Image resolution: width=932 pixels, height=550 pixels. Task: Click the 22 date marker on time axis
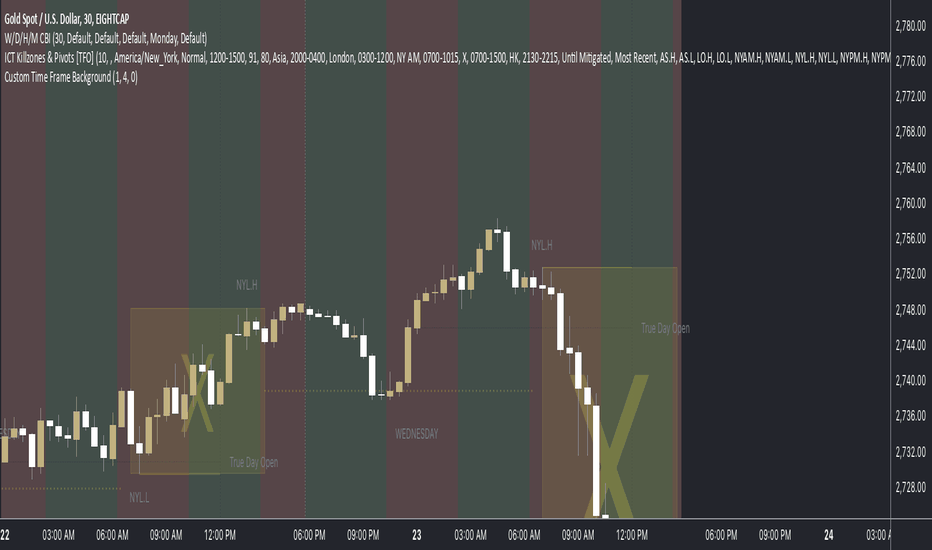5,535
